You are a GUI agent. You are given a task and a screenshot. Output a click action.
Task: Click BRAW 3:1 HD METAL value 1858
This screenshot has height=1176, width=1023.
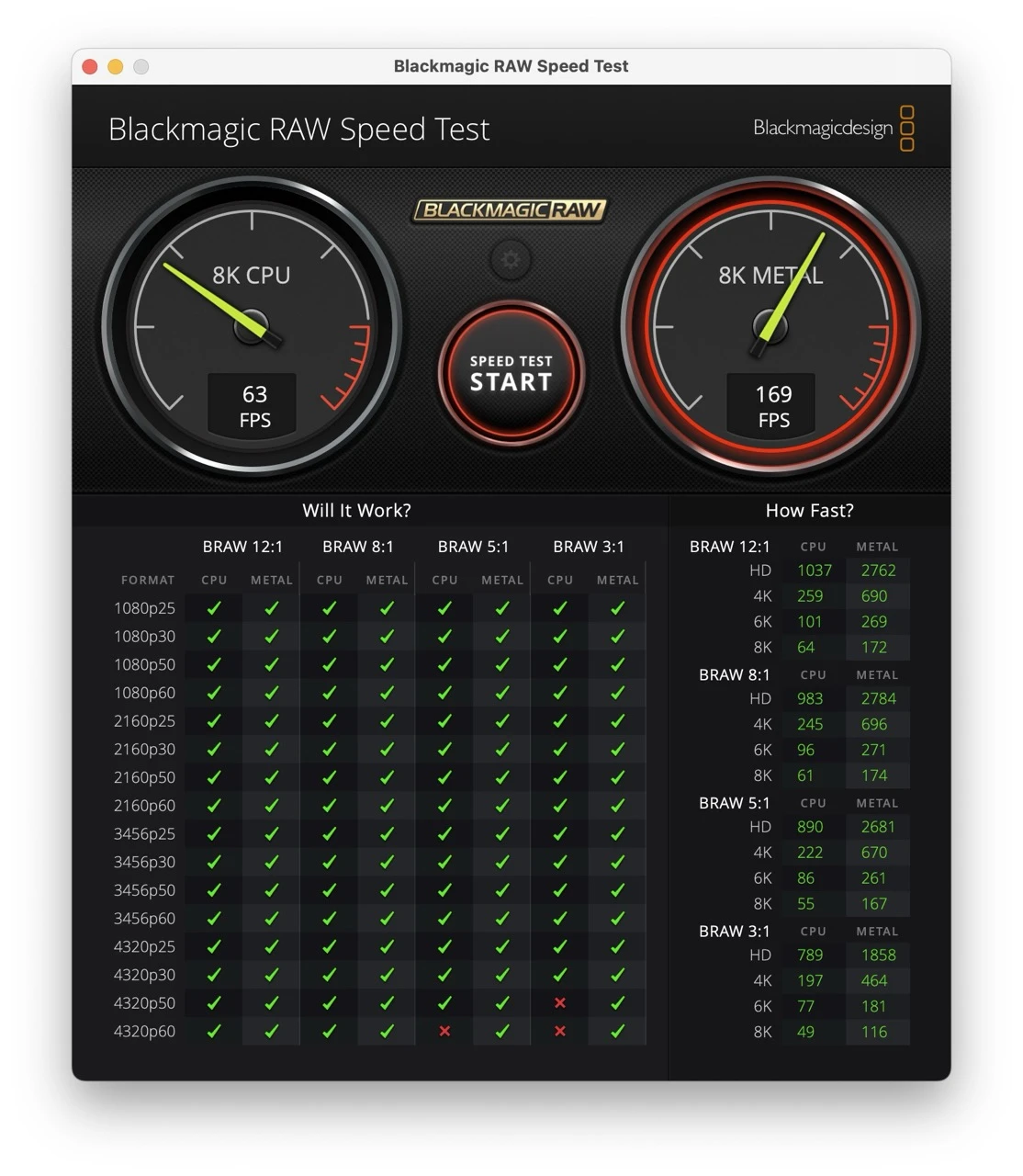tap(878, 955)
